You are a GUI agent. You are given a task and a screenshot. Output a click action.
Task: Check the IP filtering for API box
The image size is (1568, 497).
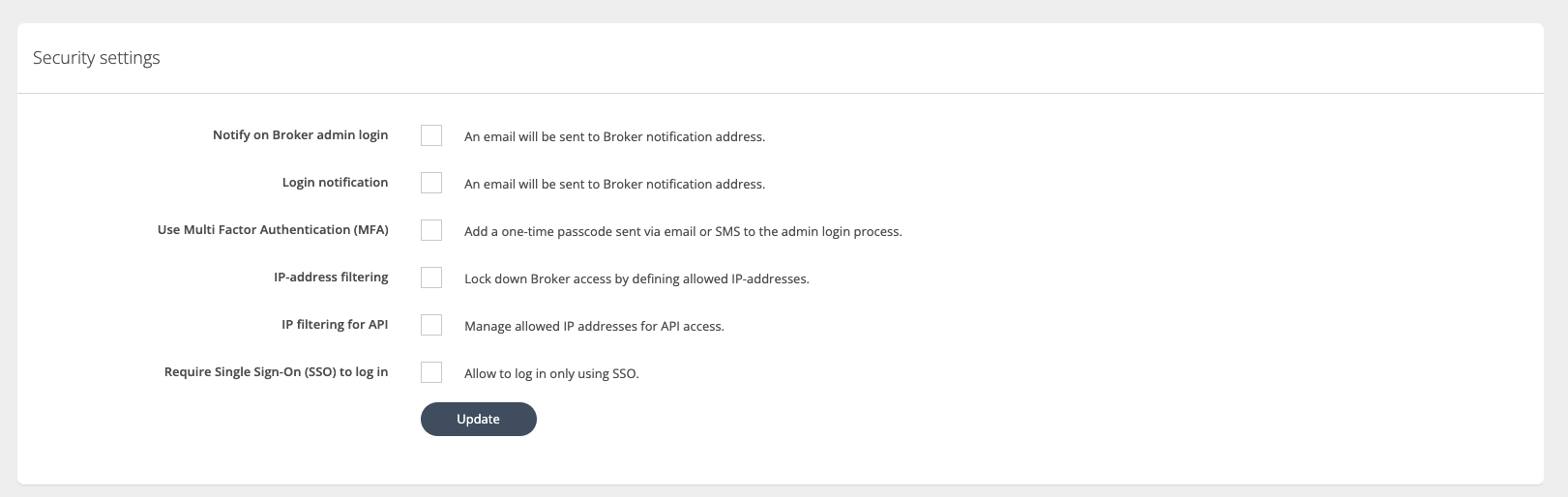[431, 325]
